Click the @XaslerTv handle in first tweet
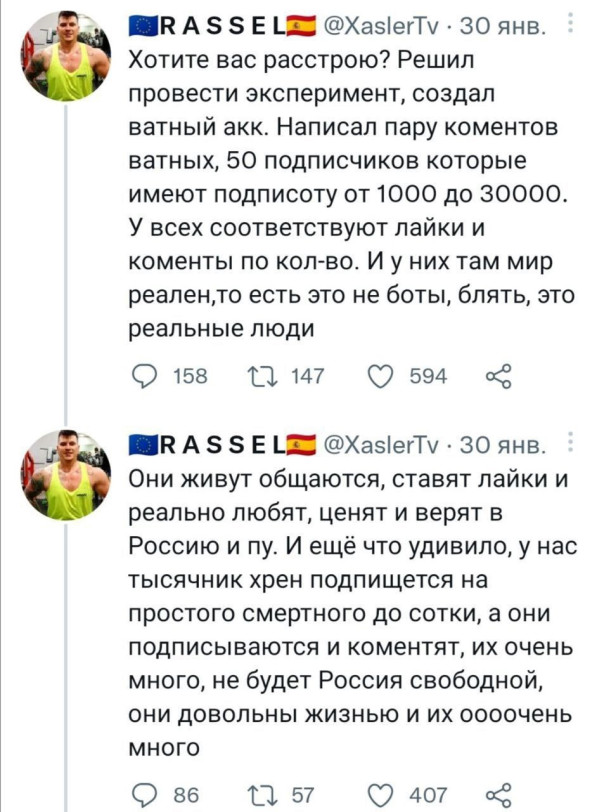Viewport: 604px width, 812px height. (380, 25)
